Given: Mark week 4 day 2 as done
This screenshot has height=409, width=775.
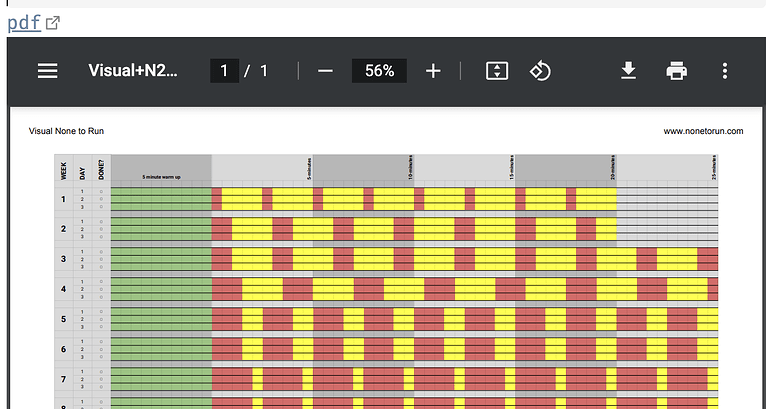Looking at the screenshot, I should 100,289.
